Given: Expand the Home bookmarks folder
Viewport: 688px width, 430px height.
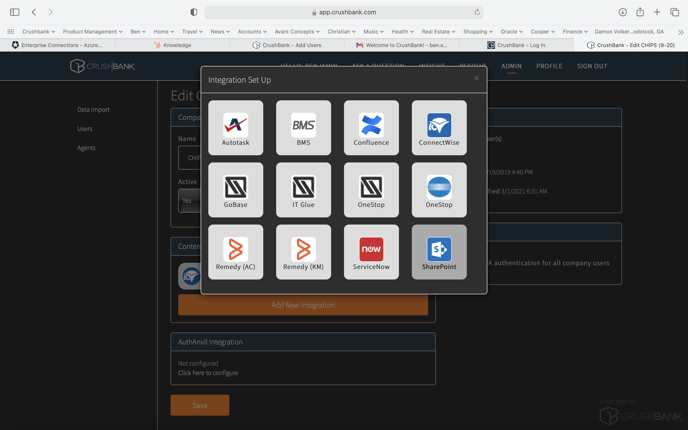Looking at the screenshot, I should 164,32.
